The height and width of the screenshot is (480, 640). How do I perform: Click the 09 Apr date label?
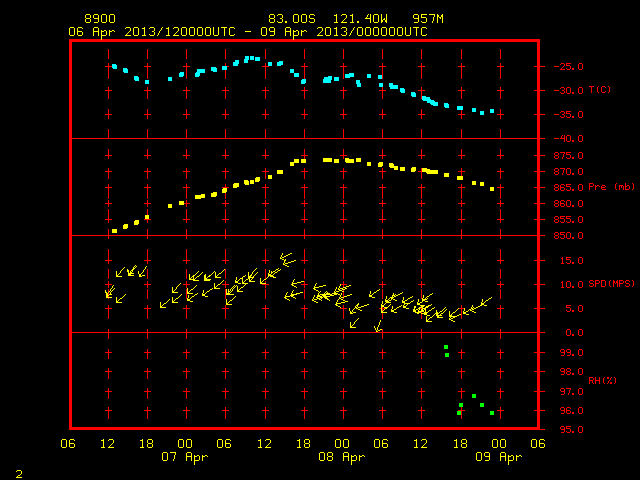pyautogui.click(x=499, y=457)
